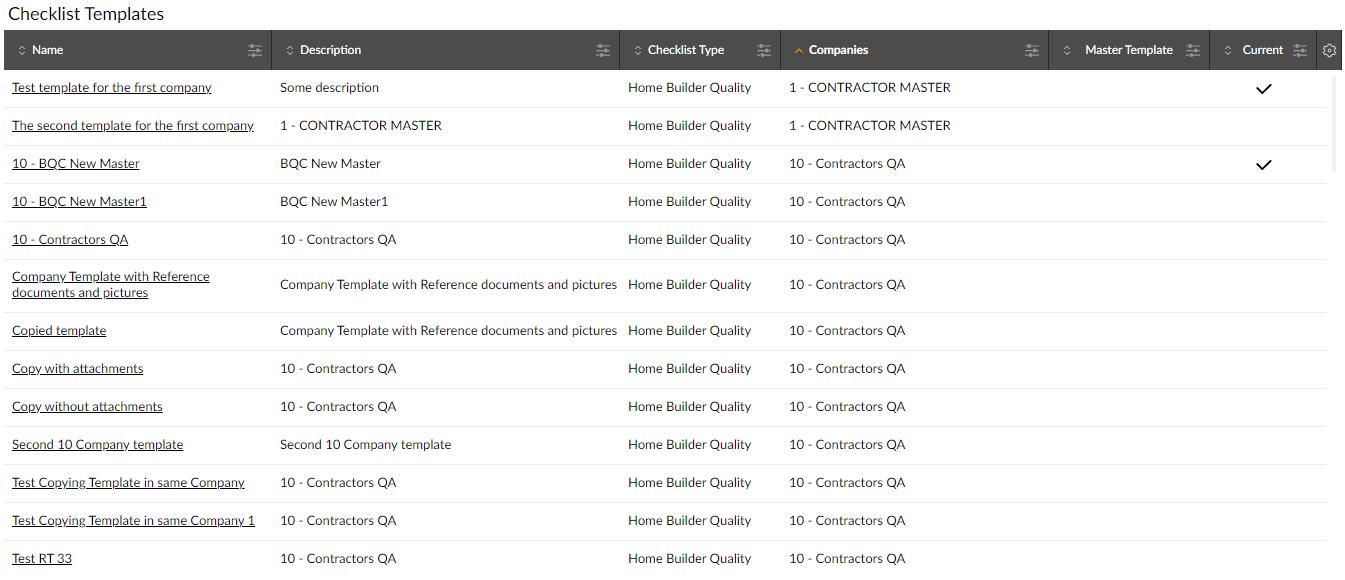1345x580 pixels.
Task: Open 'Test RT 33' template link
Action: point(42,559)
